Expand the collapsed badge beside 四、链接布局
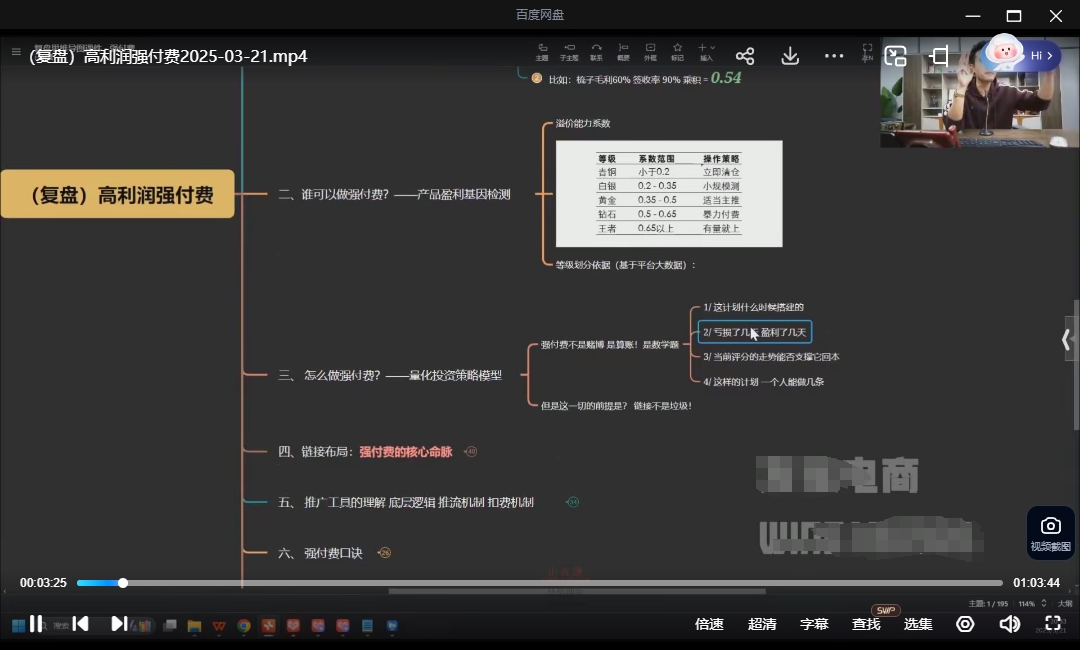Screen dimensions: 1080x650 pyautogui.click(x=471, y=452)
